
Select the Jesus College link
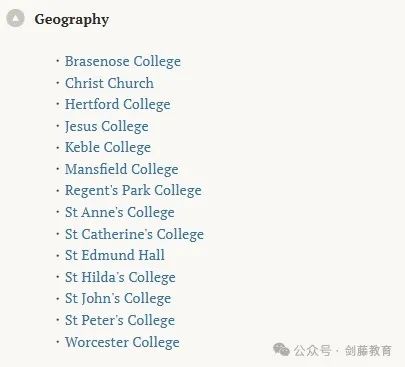click(107, 126)
